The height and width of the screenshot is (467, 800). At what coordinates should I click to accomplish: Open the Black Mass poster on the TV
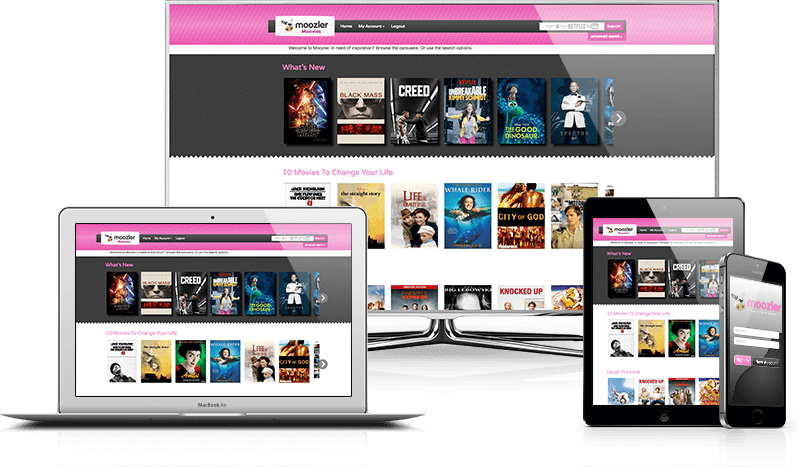[x=361, y=111]
